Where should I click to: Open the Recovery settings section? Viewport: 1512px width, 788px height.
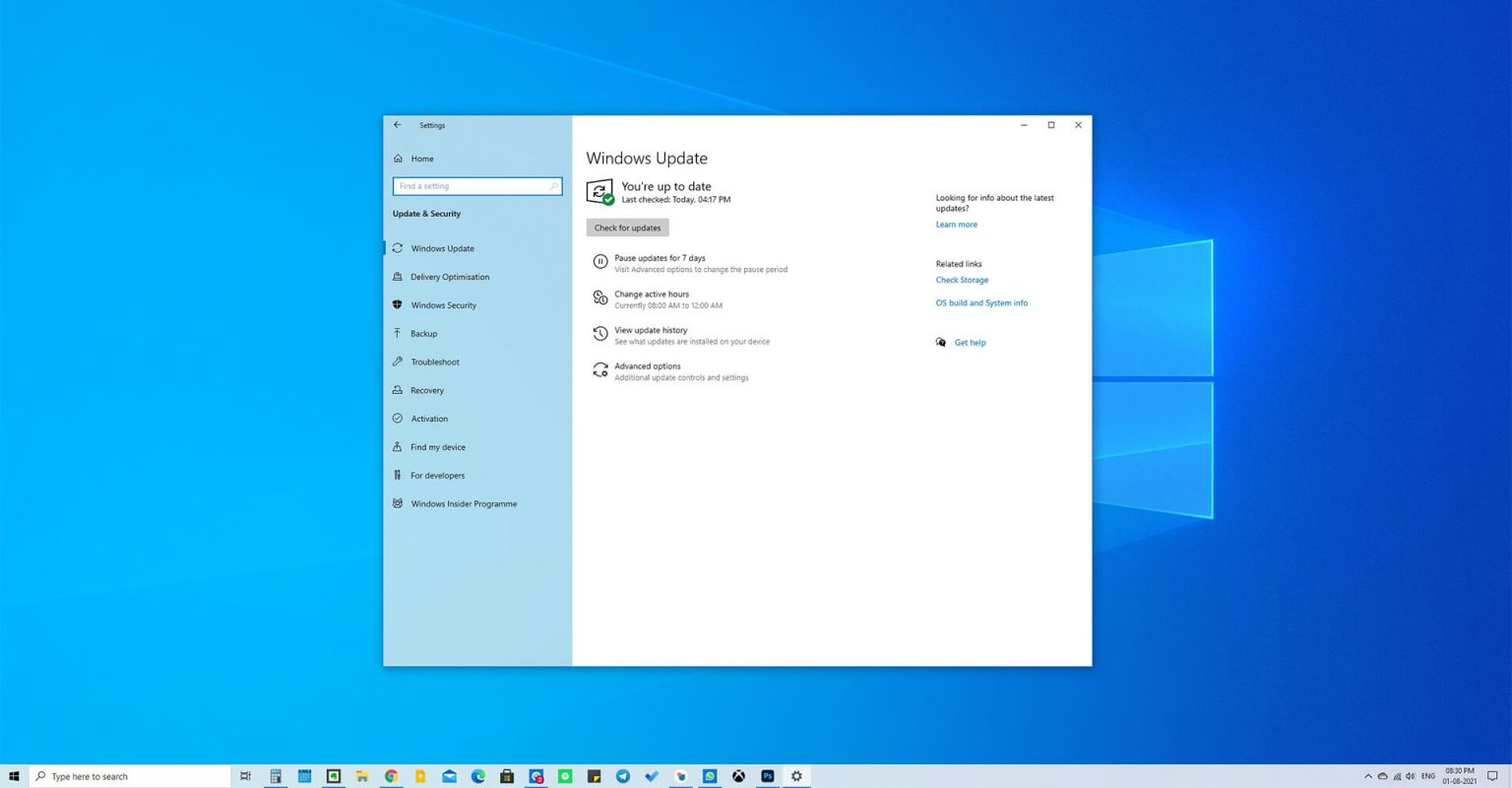click(x=427, y=390)
